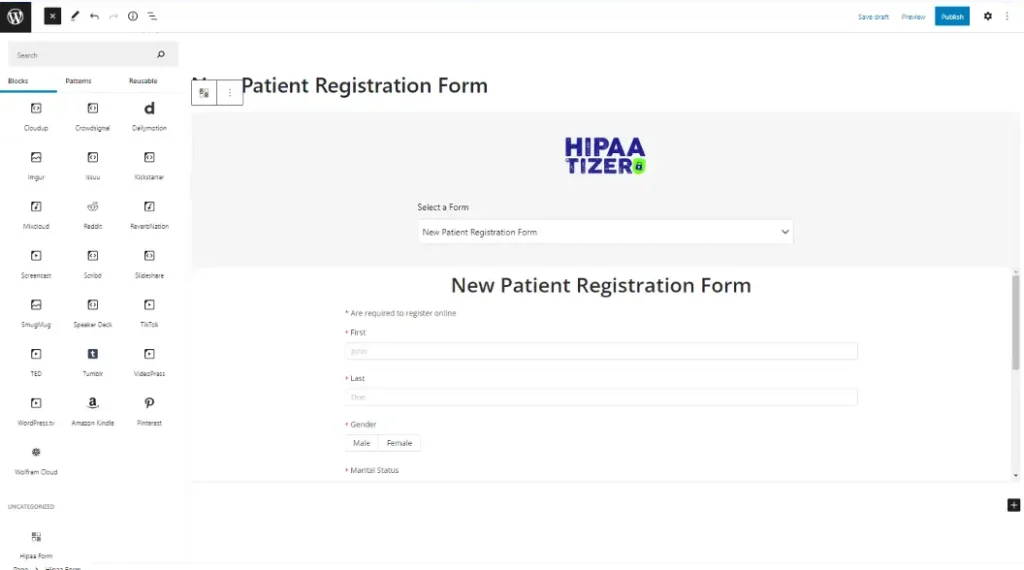This screenshot has height=570, width=1024.
Task: Open the editor settings gear
Action: click(x=988, y=16)
